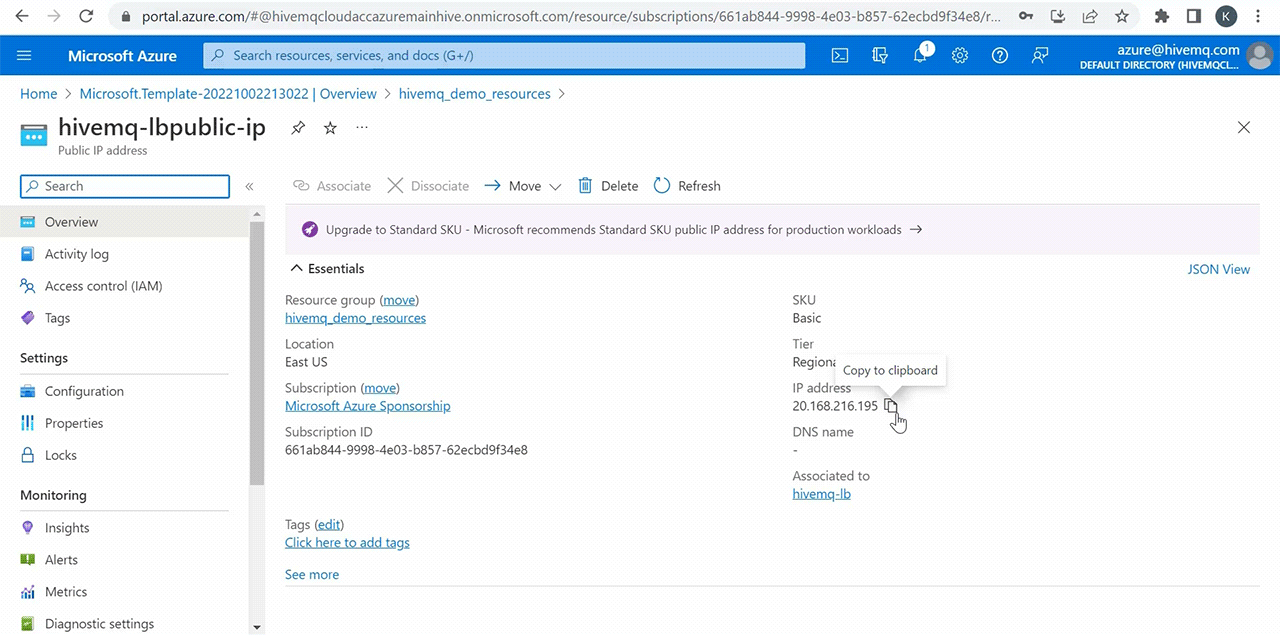The height and width of the screenshot is (635, 1280).
Task: Open the browser side panel icon
Action: (x=1194, y=16)
